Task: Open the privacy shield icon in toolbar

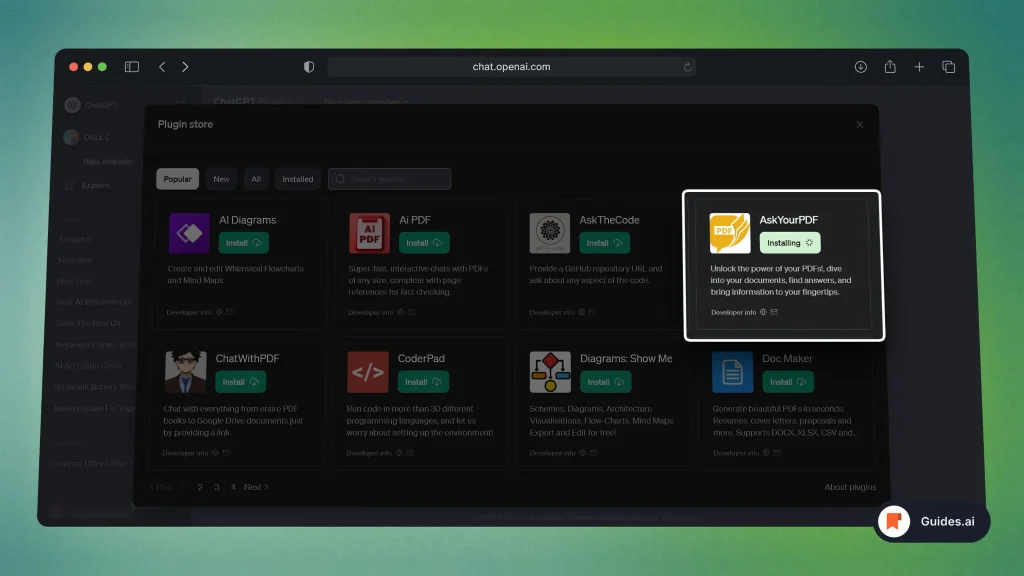Action: pyautogui.click(x=309, y=67)
